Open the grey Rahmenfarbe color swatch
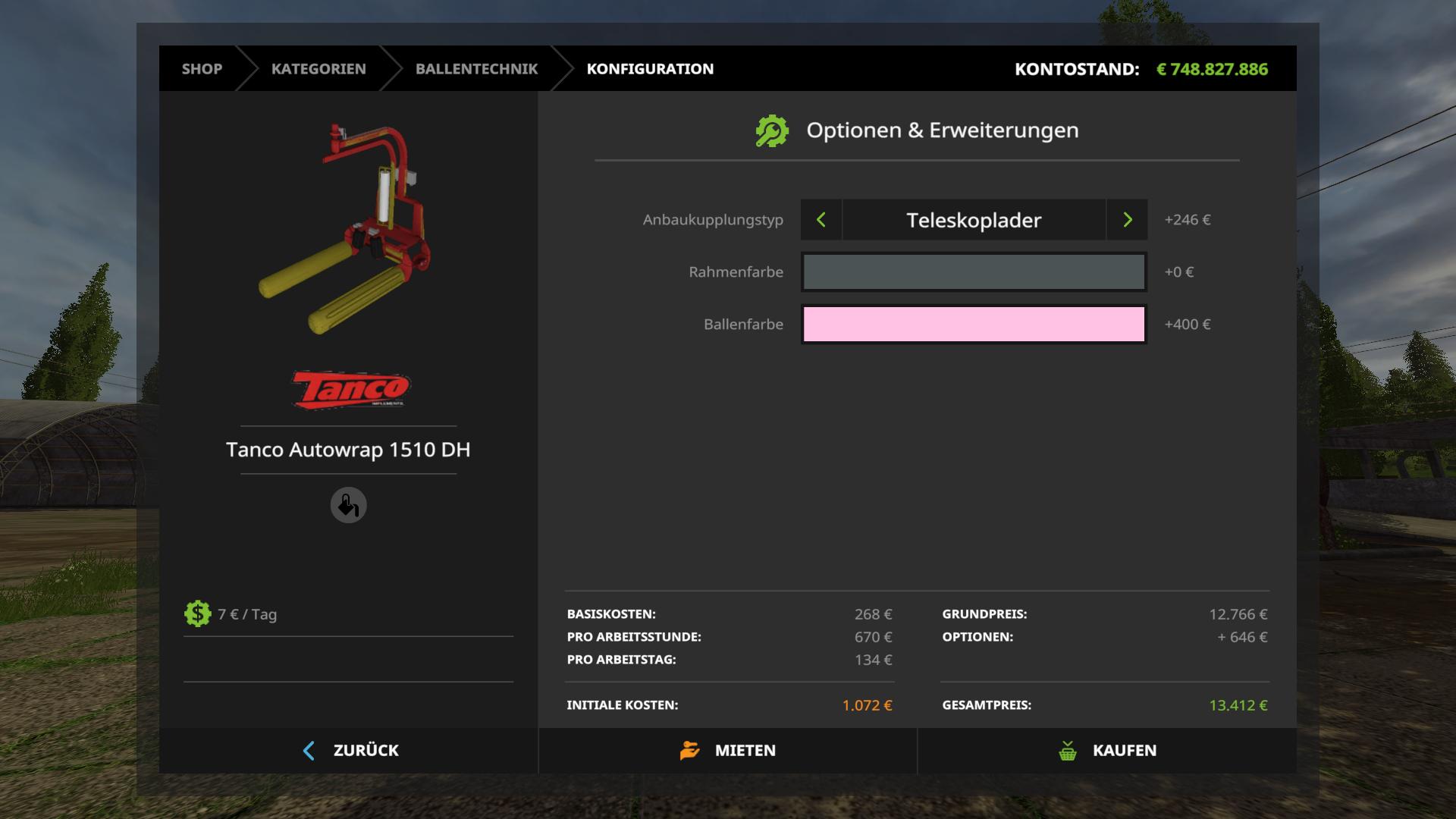This screenshot has height=819, width=1456. [x=974, y=272]
